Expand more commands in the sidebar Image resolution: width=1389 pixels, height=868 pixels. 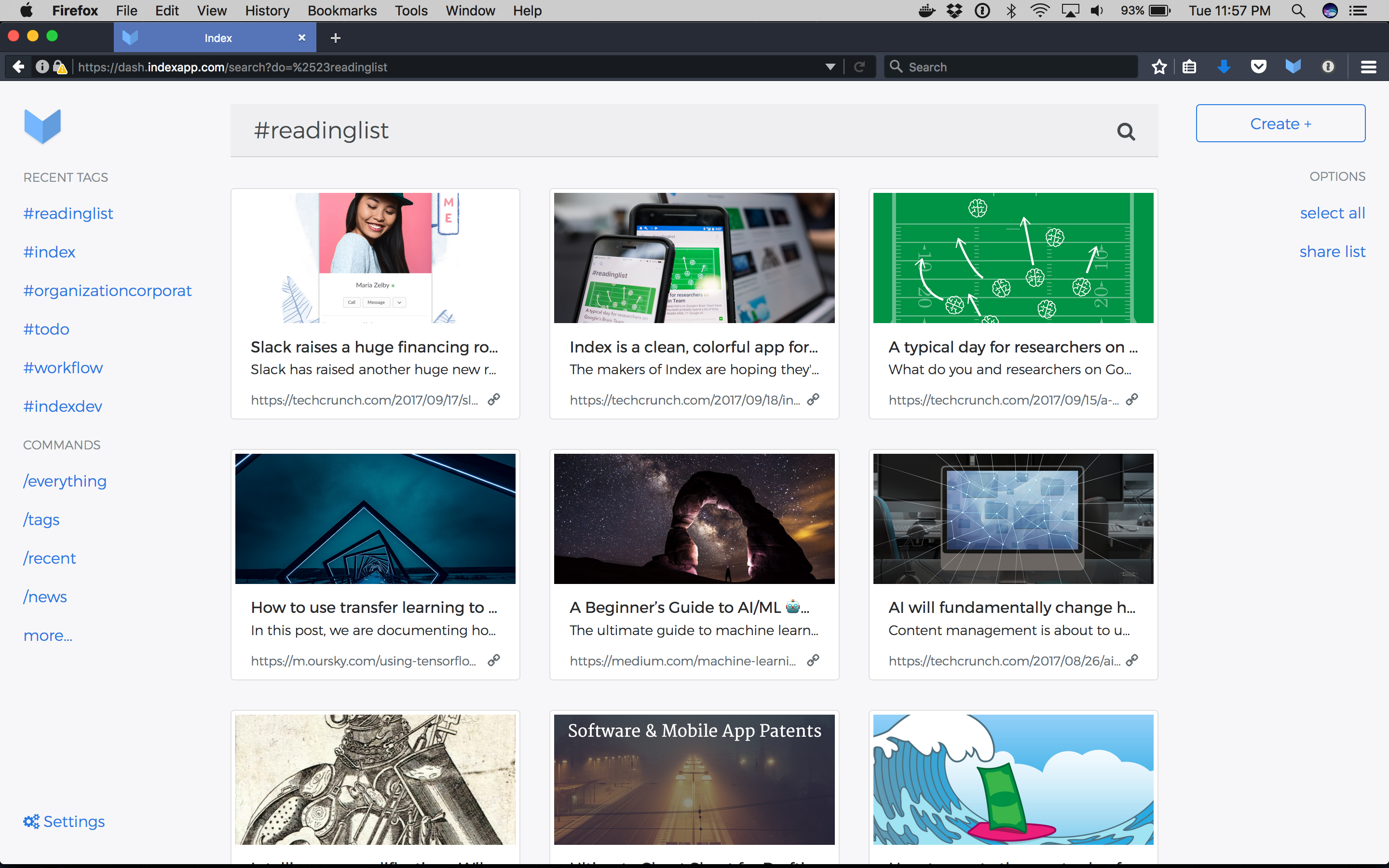point(48,635)
